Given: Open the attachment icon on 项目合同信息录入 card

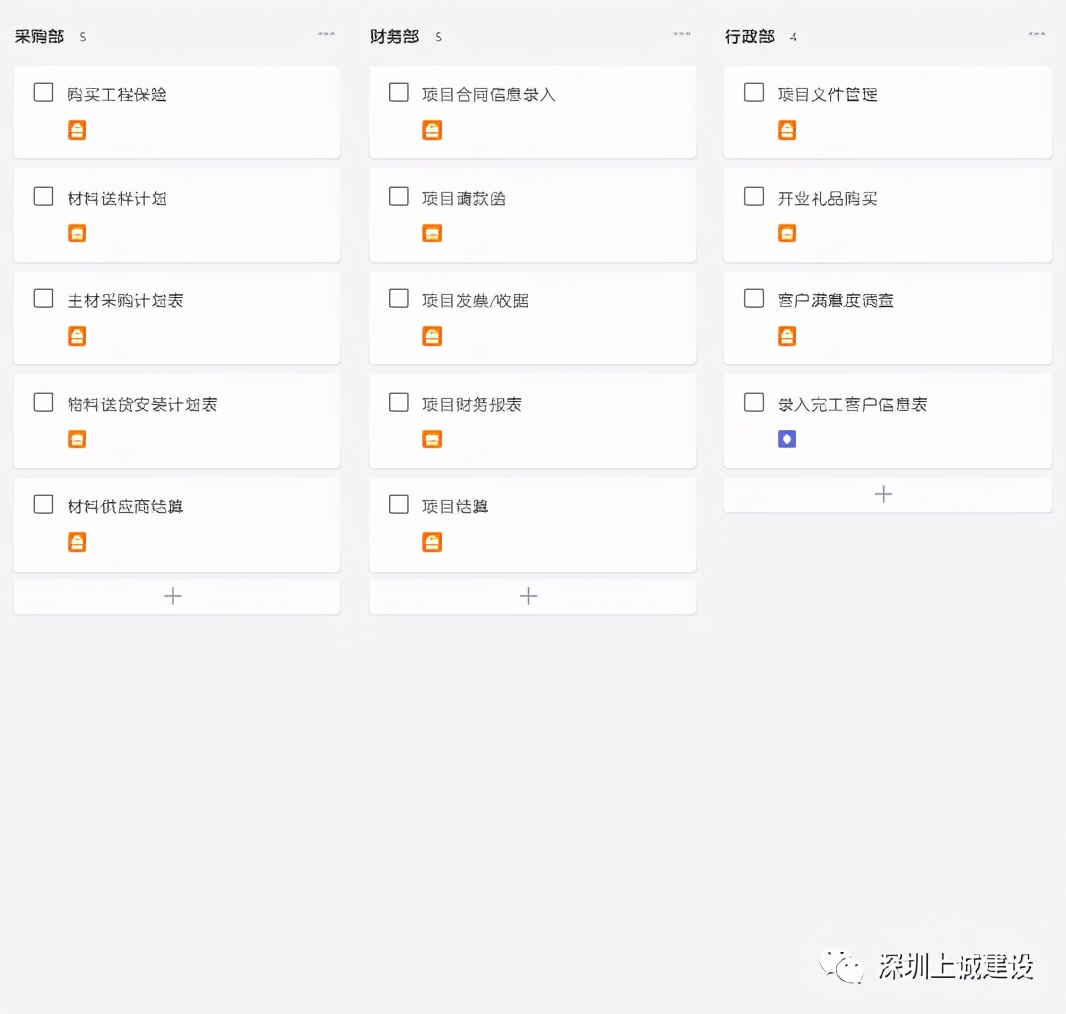Looking at the screenshot, I should point(431,129).
